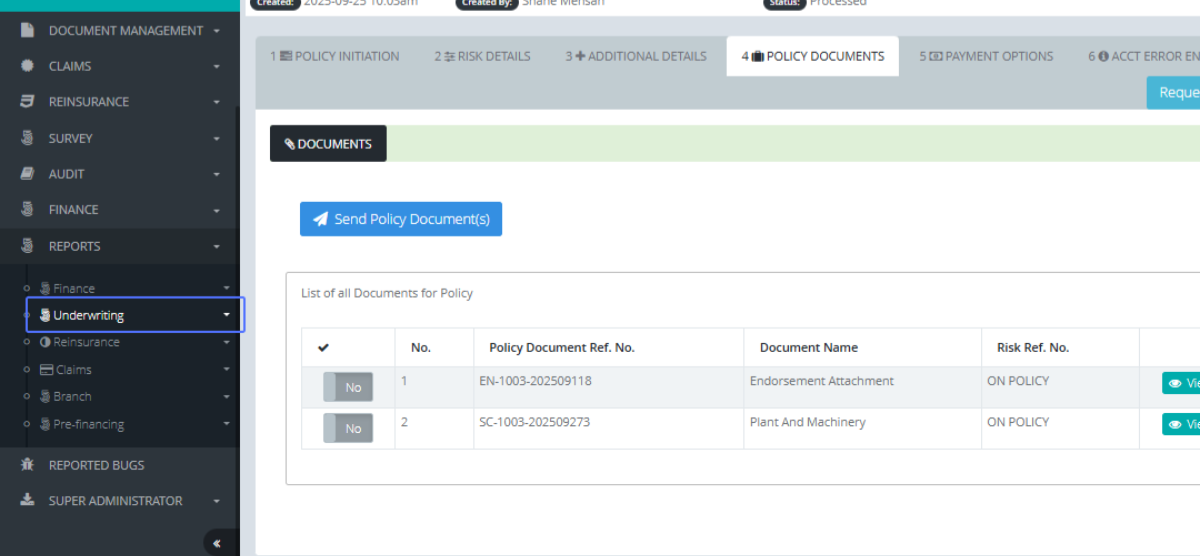Click the Document Management file icon
The image size is (1200, 556).
pos(28,31)
